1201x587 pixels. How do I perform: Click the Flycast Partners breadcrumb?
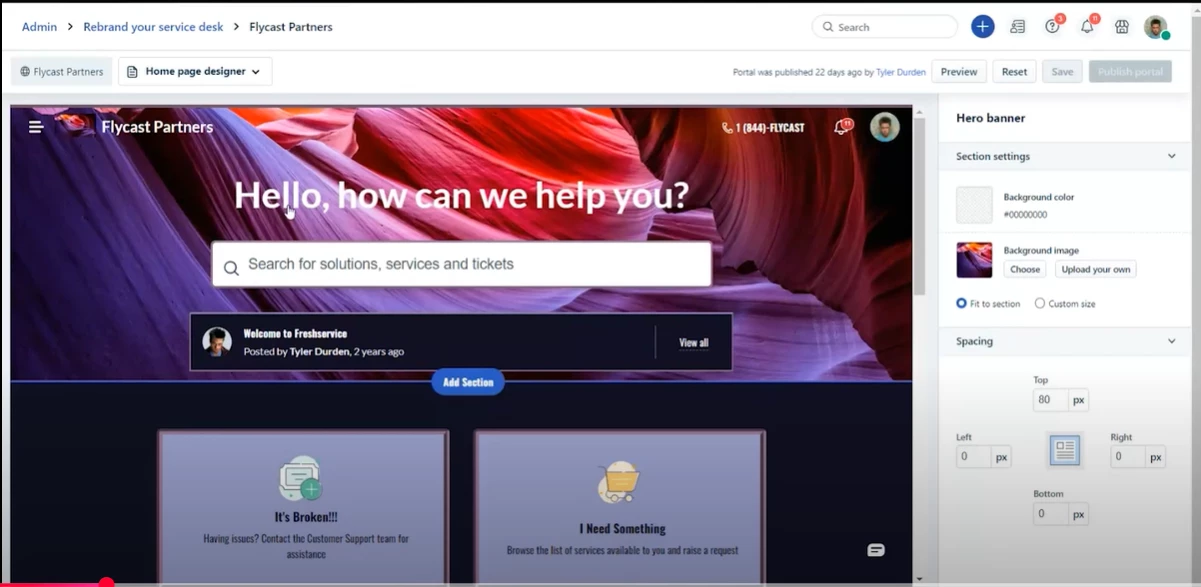click(290, 27)
